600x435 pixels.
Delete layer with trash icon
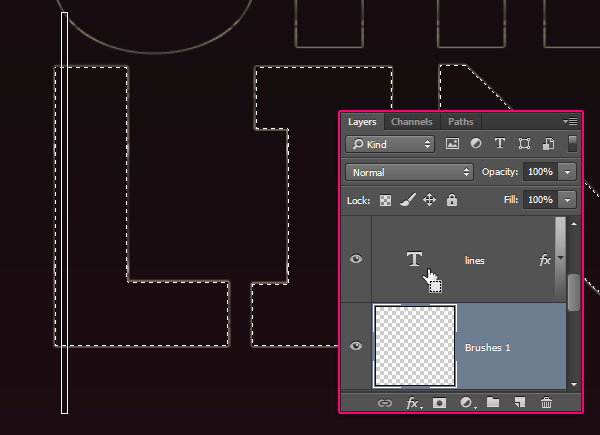(546, 403)
